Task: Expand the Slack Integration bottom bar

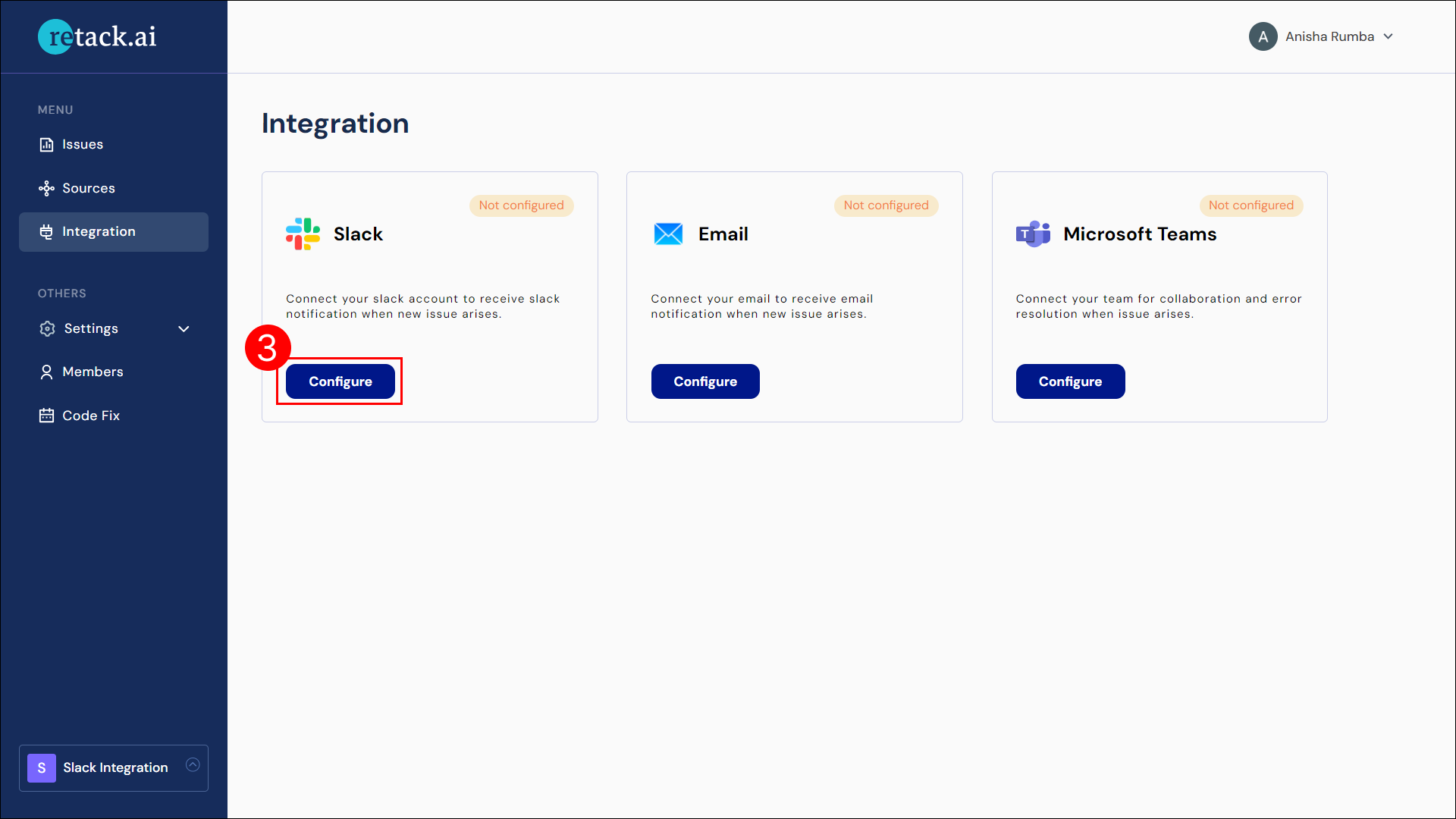Action: [x=195, y=765]
